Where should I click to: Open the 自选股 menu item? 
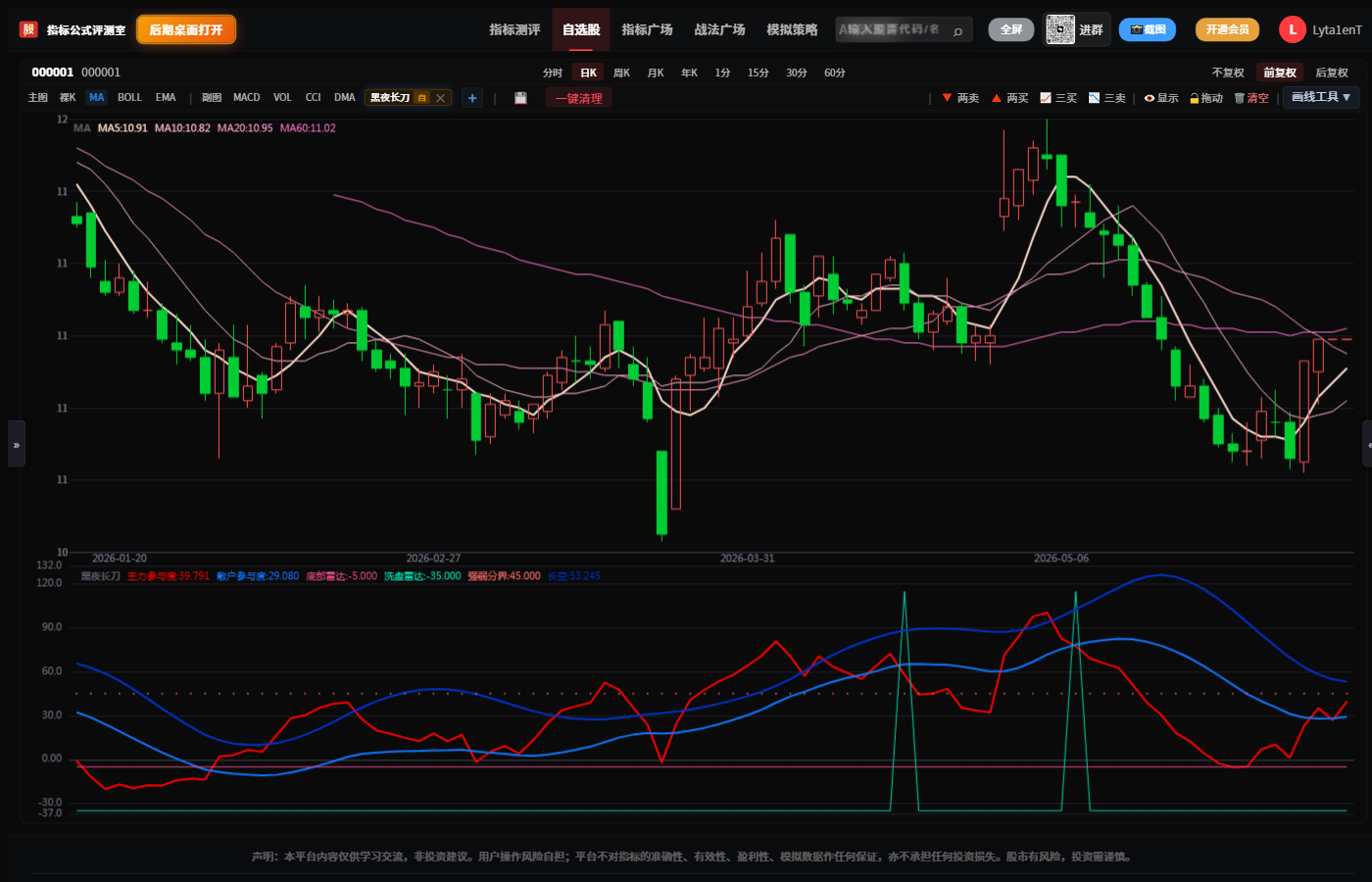pos(581,29)
